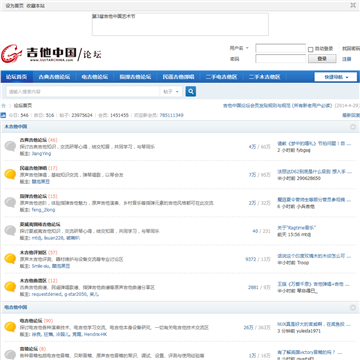360x360 pixels.
Task: Click 收藏本站 bookmark site link
Action: coord(36,6)
